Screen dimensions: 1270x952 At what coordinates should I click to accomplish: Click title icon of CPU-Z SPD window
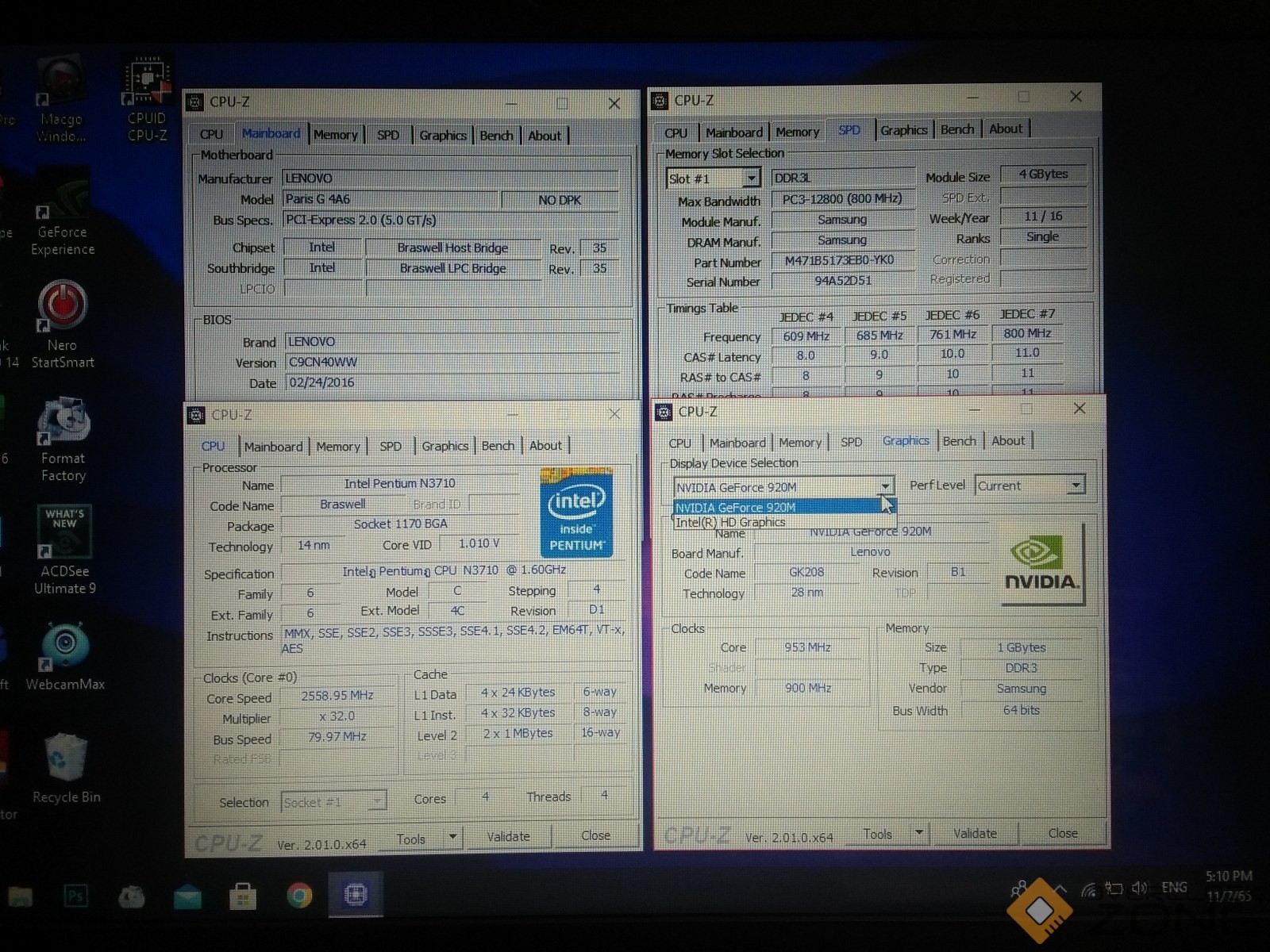659,101
